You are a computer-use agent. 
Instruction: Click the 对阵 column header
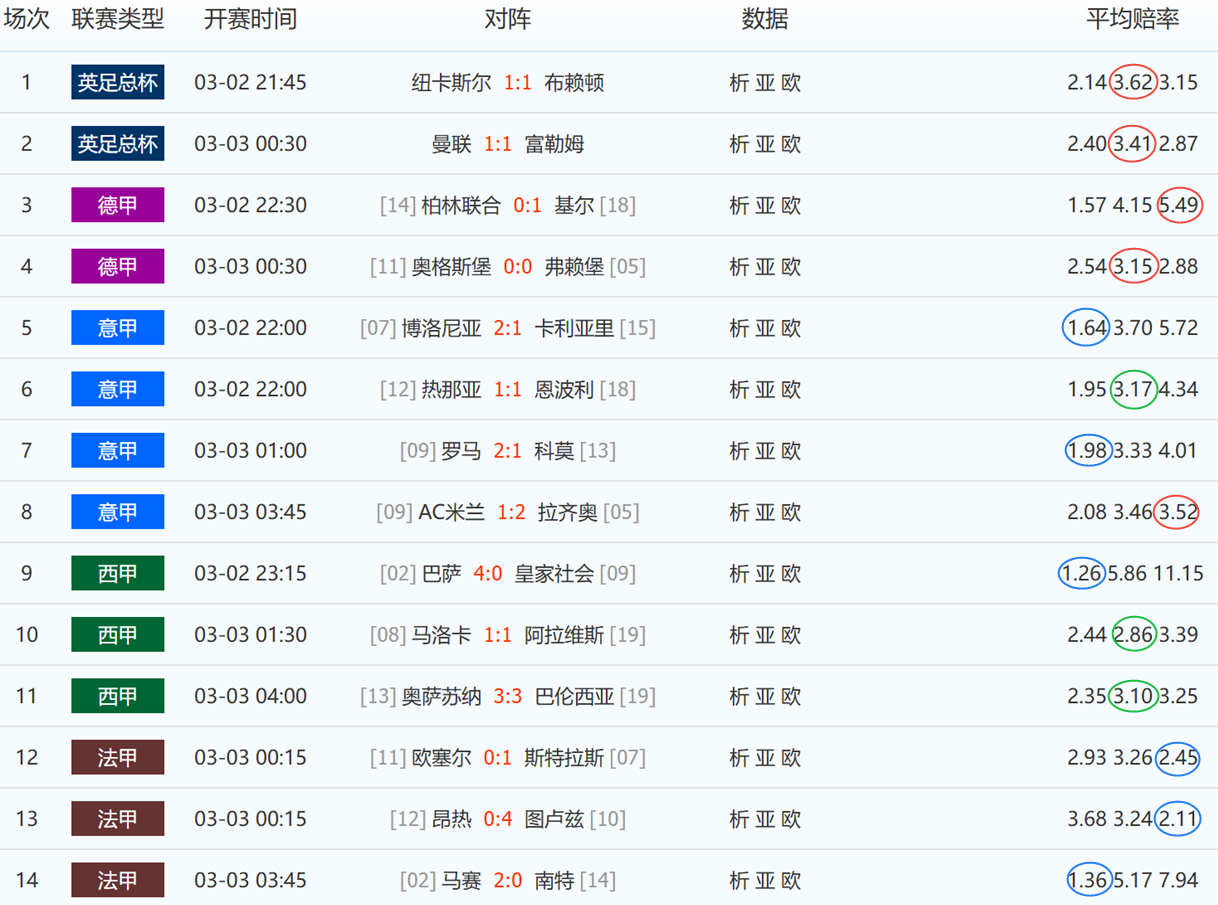508,19
